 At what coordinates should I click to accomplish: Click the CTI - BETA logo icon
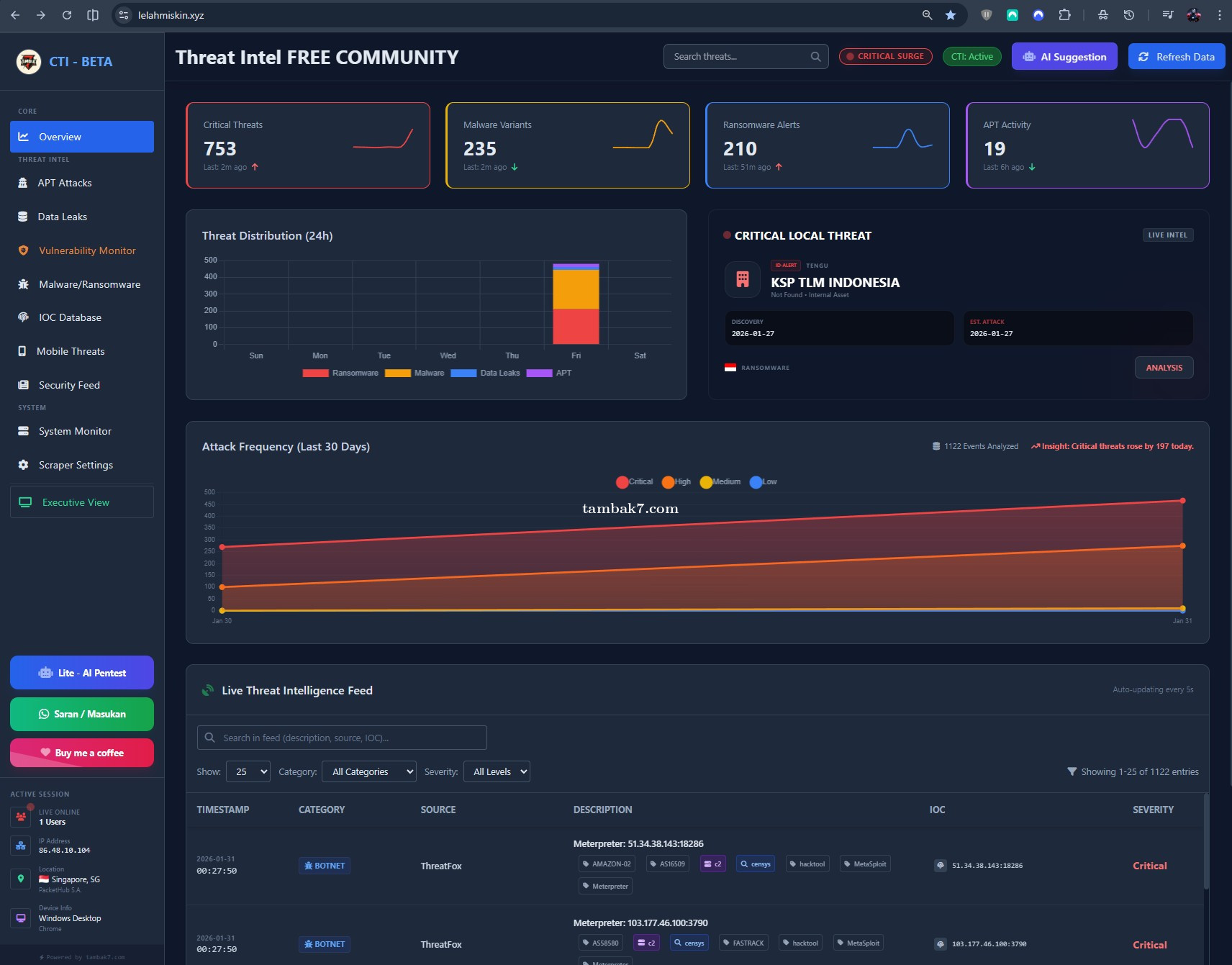tap(29, 62)
